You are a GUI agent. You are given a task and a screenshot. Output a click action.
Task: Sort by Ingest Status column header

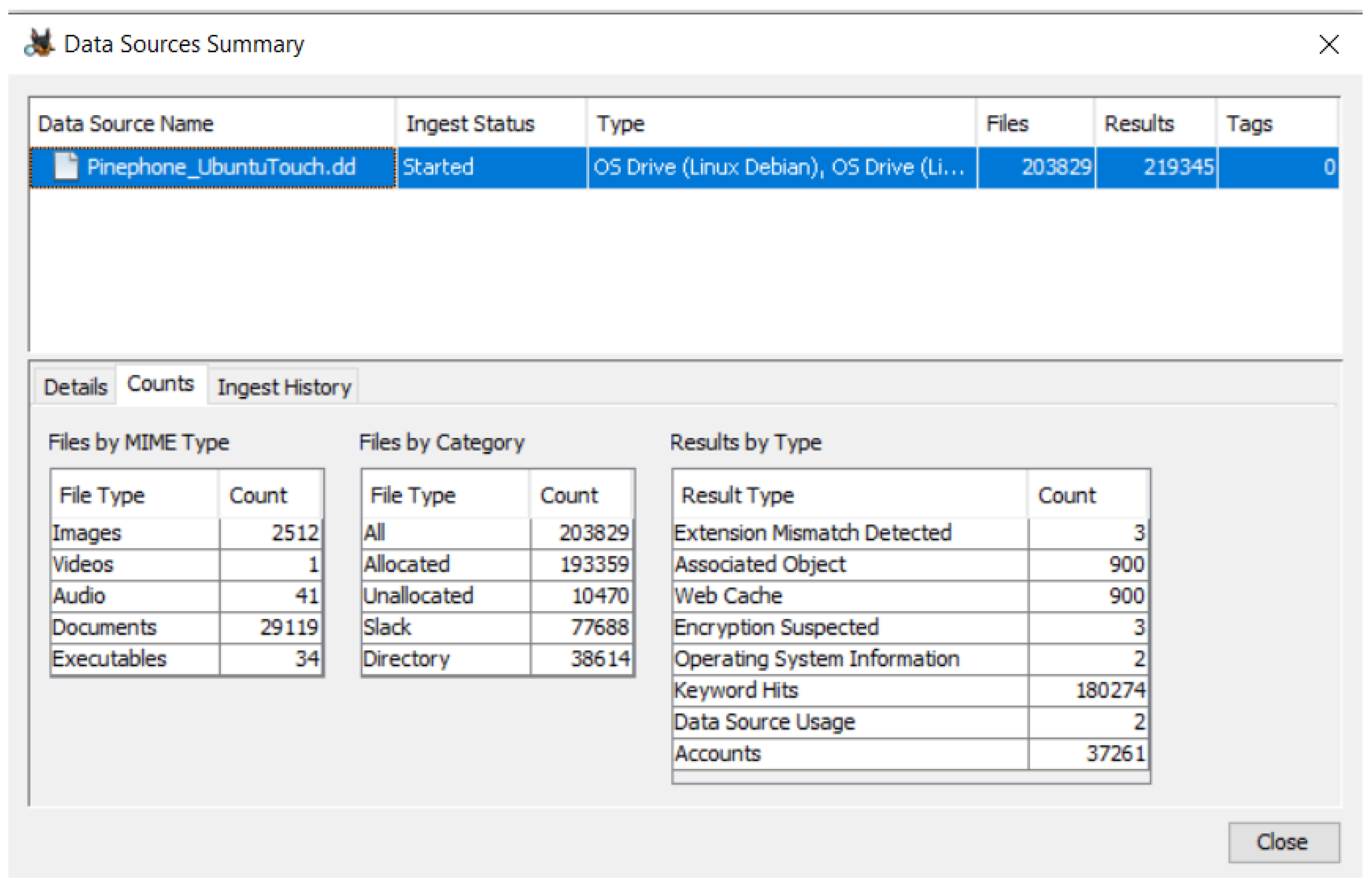click(x=492, y=123)
